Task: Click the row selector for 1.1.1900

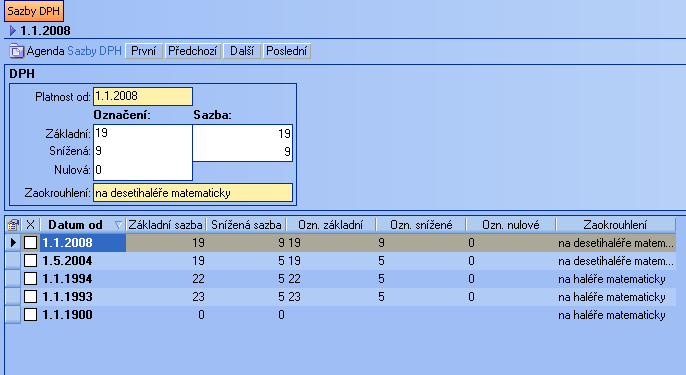Action: (x=13, y=315)
